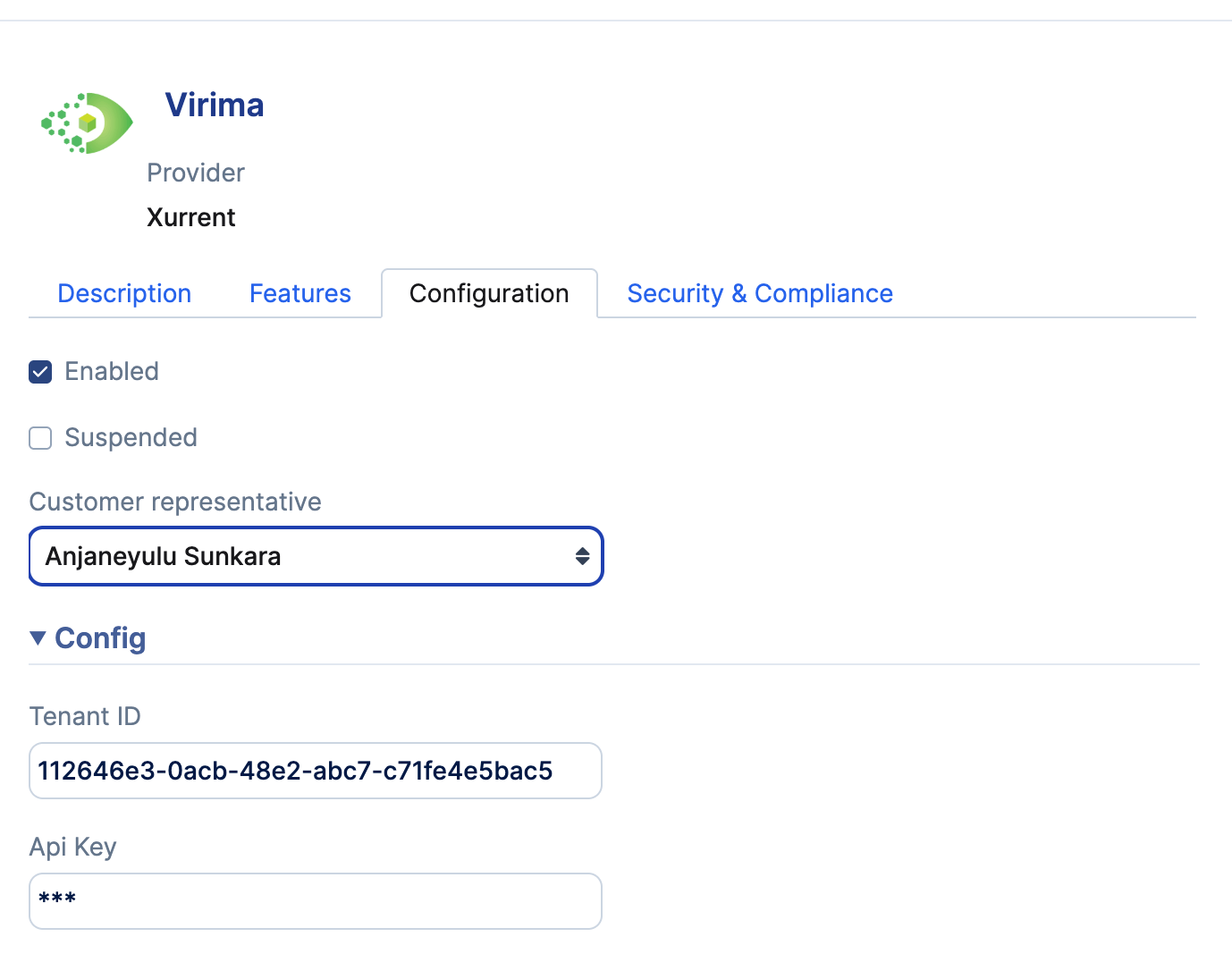
Task: Select the Configuration tab
Action: tap(489, 293)
